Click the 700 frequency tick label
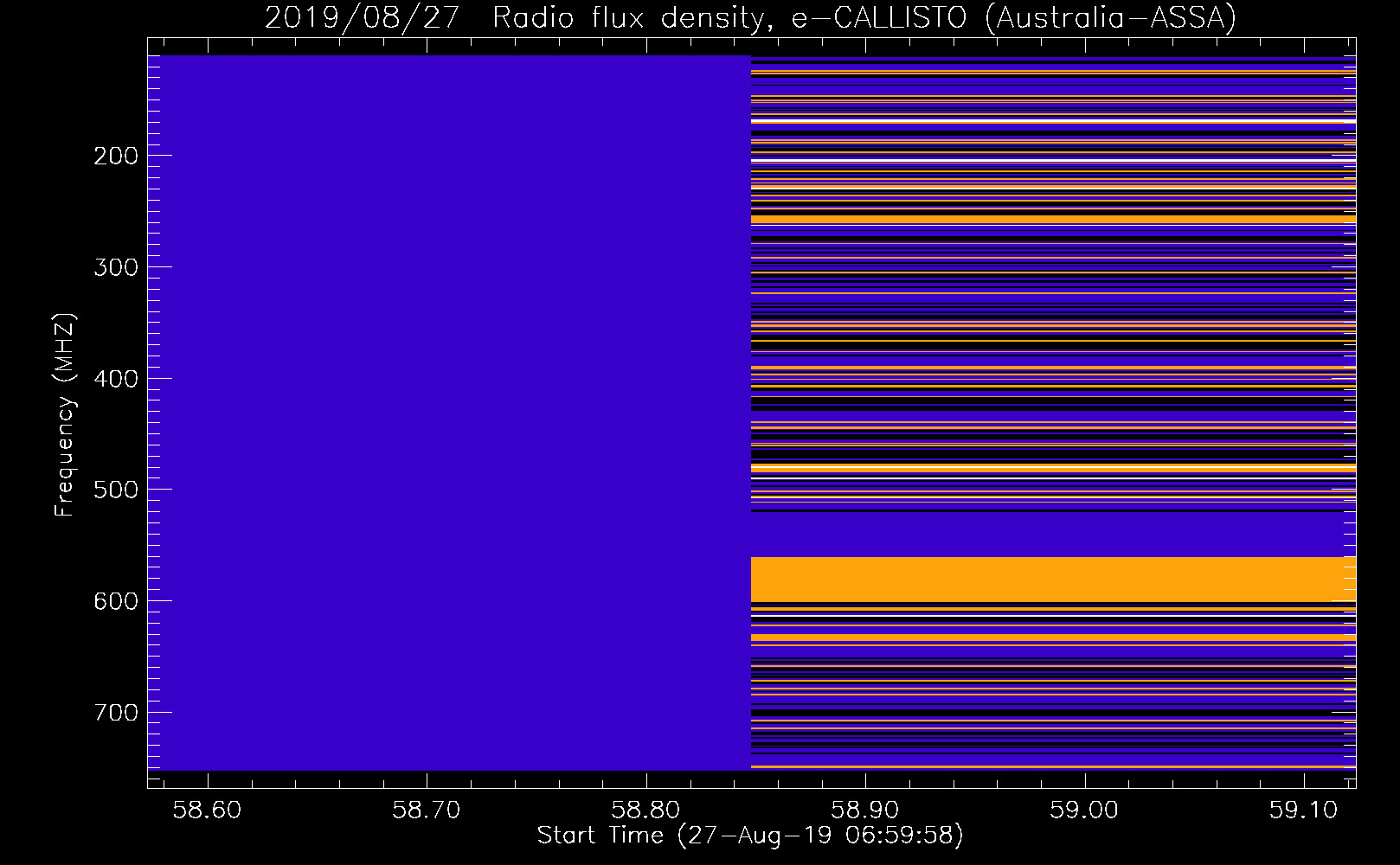The width and height of the screenshot is (1400, 865). coord(115,713)
